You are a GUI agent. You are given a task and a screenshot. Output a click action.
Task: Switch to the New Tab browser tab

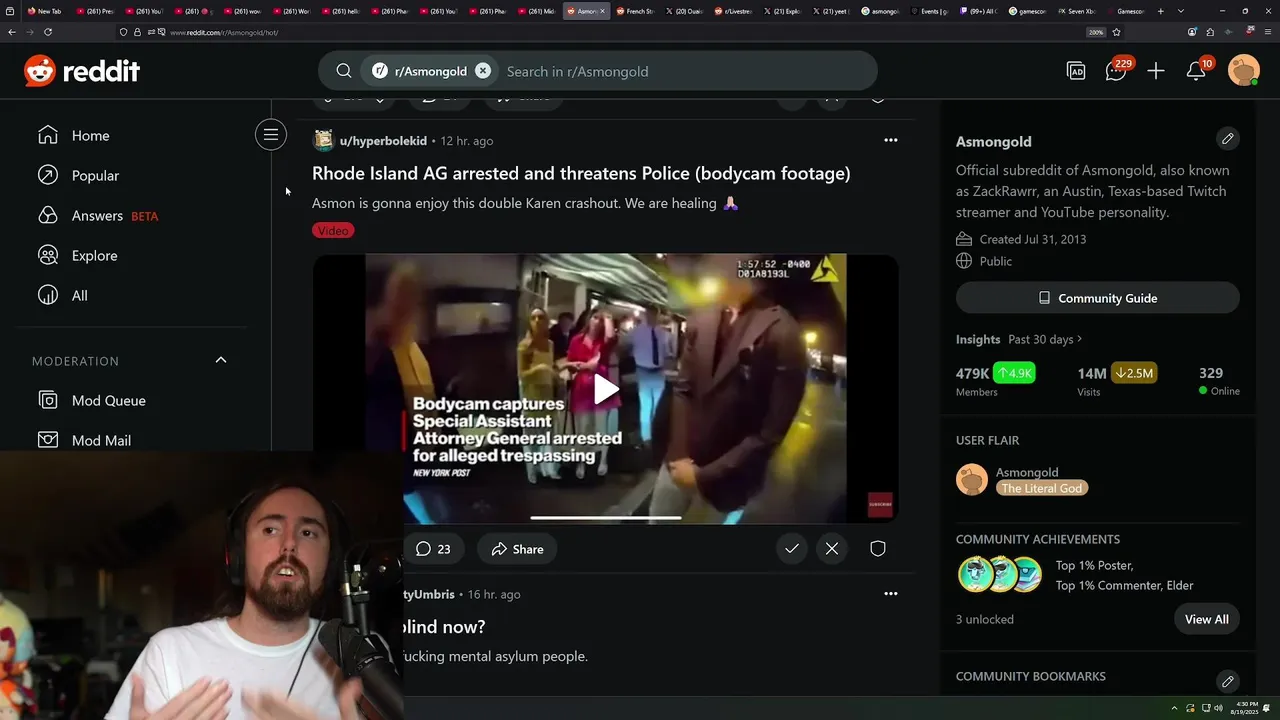point(47,11)
